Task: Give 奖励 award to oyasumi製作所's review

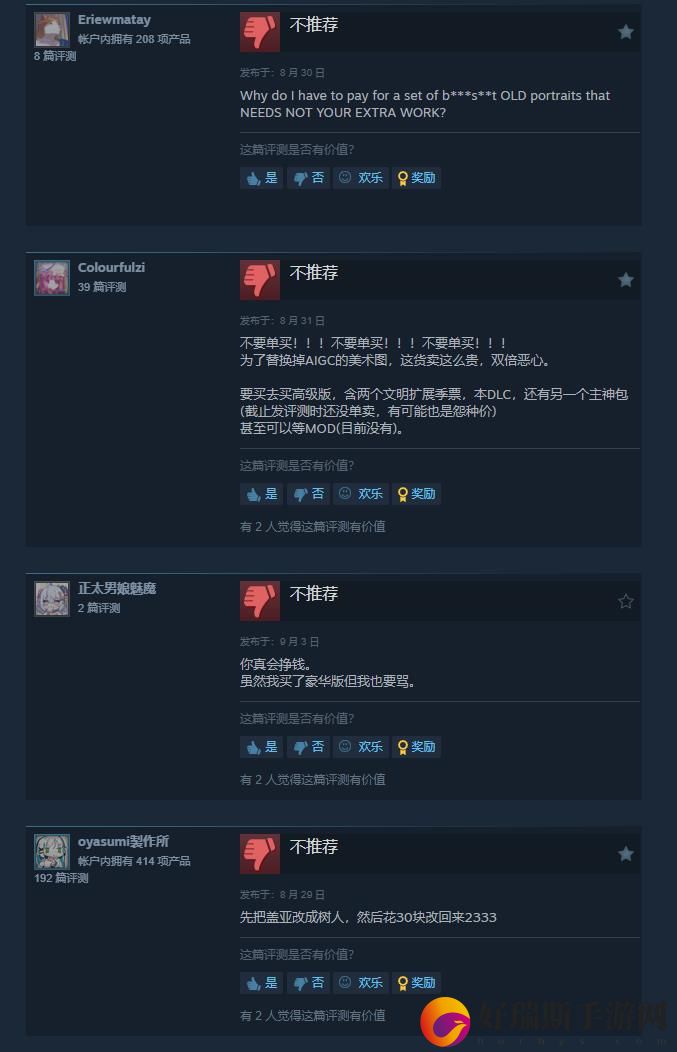Action: coord(416,983)
